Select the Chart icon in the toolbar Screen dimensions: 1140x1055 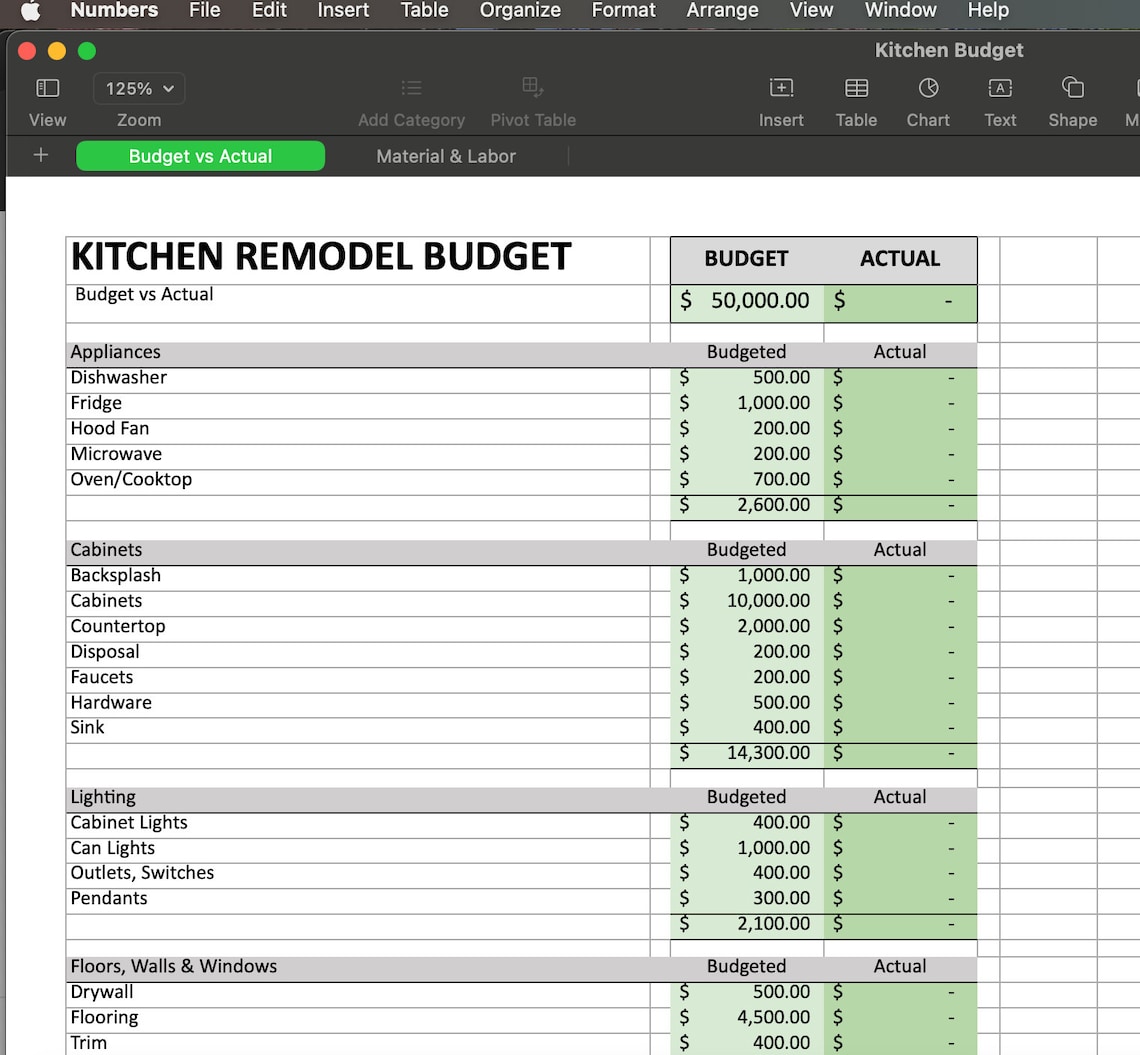coord(928,88)
